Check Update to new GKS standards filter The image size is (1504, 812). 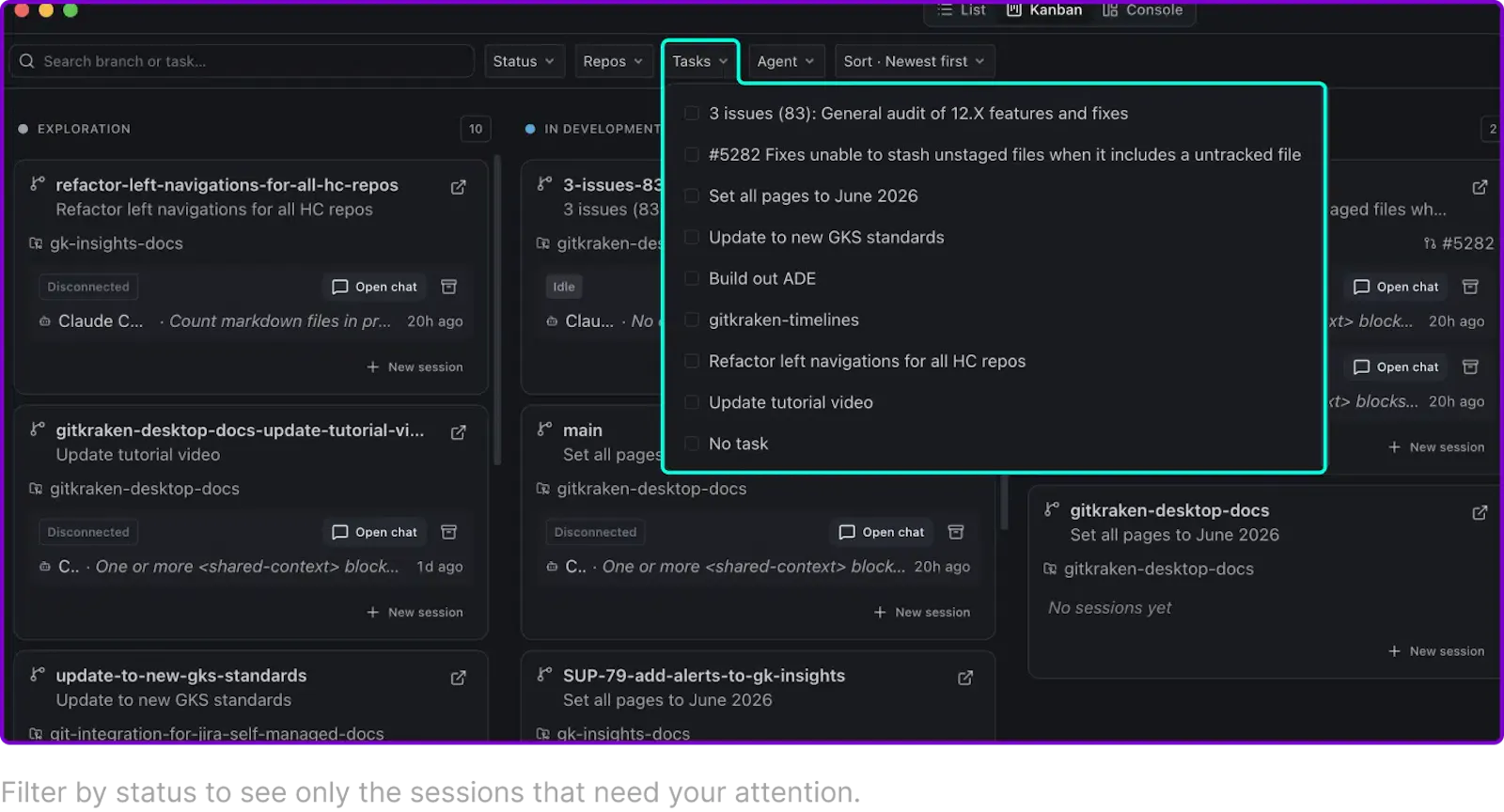tap(692, 238)
